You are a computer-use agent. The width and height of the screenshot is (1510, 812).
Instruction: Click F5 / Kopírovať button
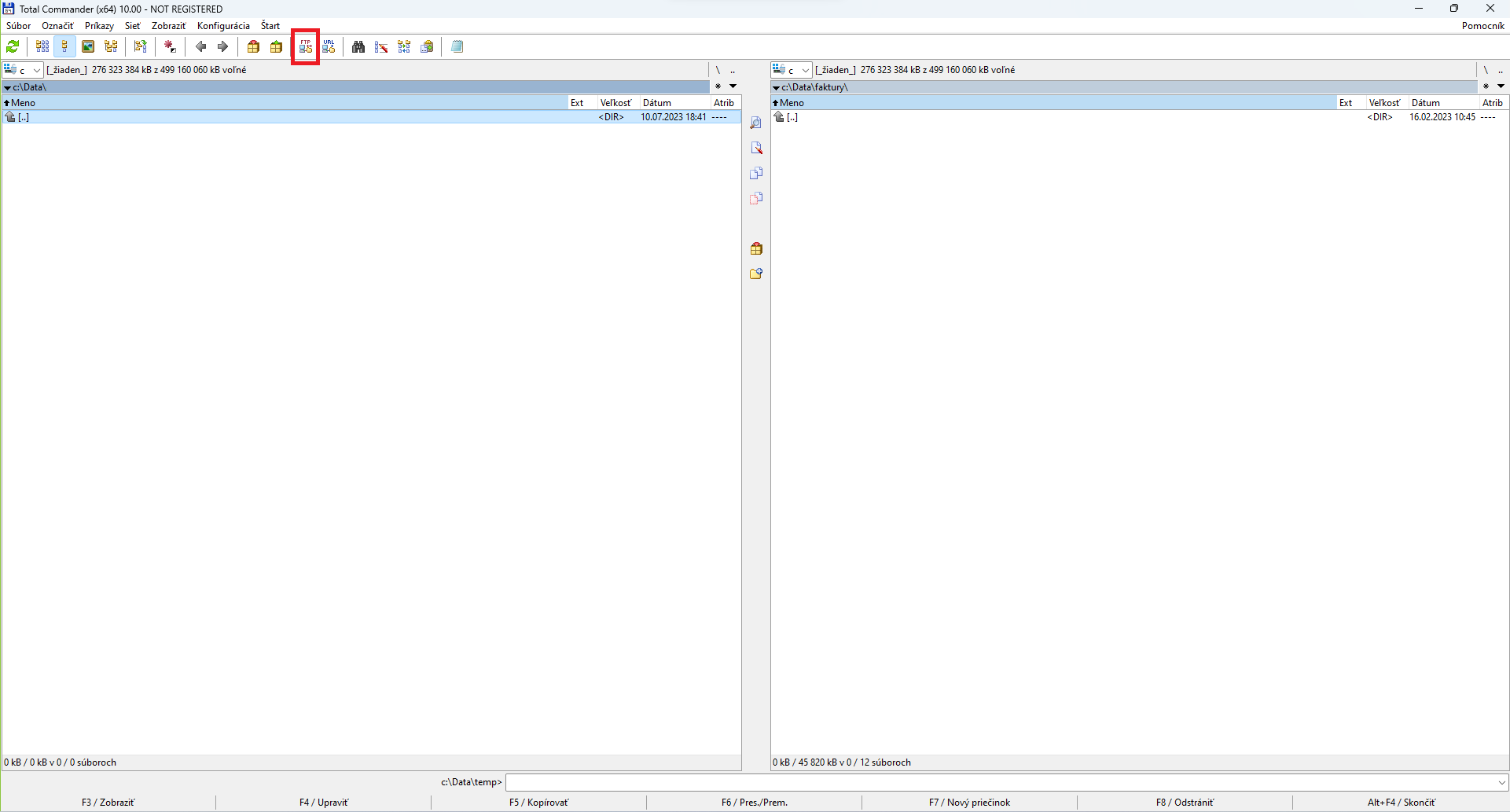point(539,803)
